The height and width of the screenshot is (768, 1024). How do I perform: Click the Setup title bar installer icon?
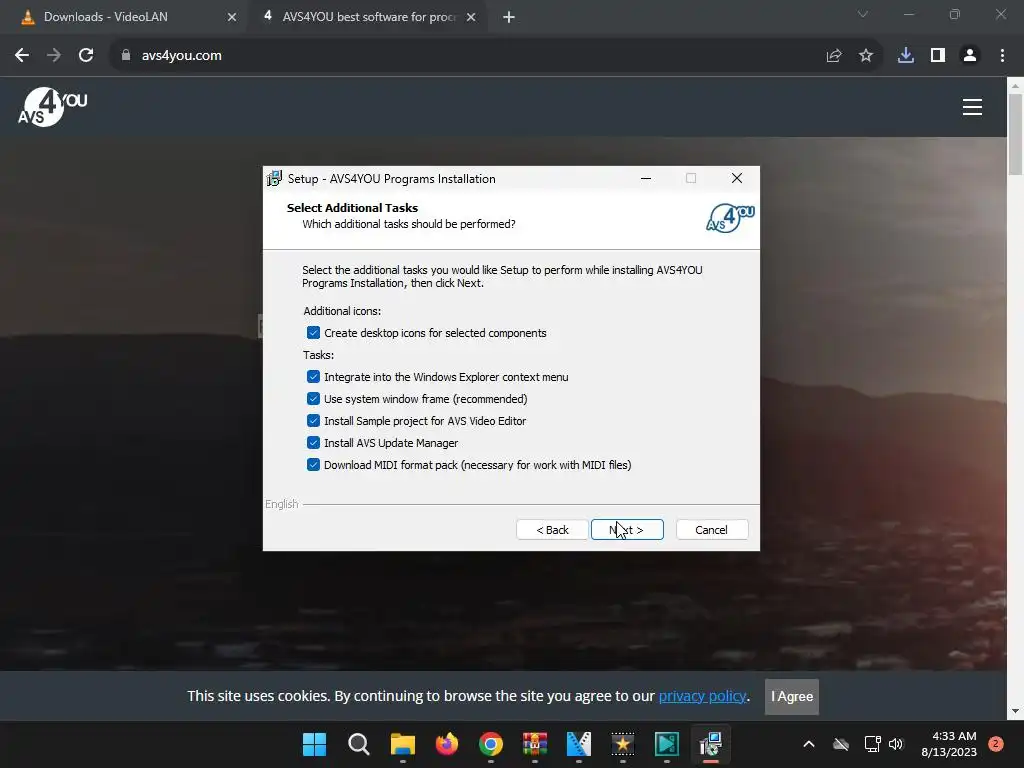click(274, 178)
